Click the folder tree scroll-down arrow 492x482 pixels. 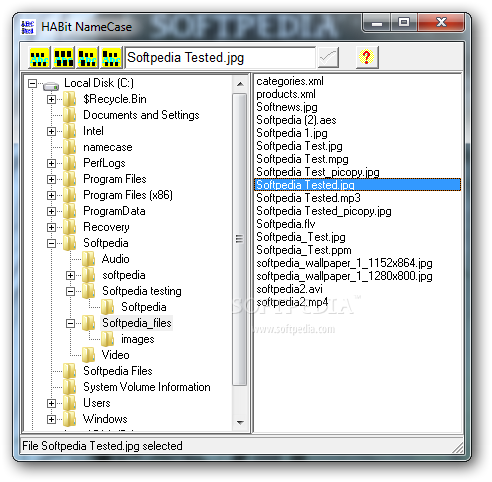tap(240, 423)
